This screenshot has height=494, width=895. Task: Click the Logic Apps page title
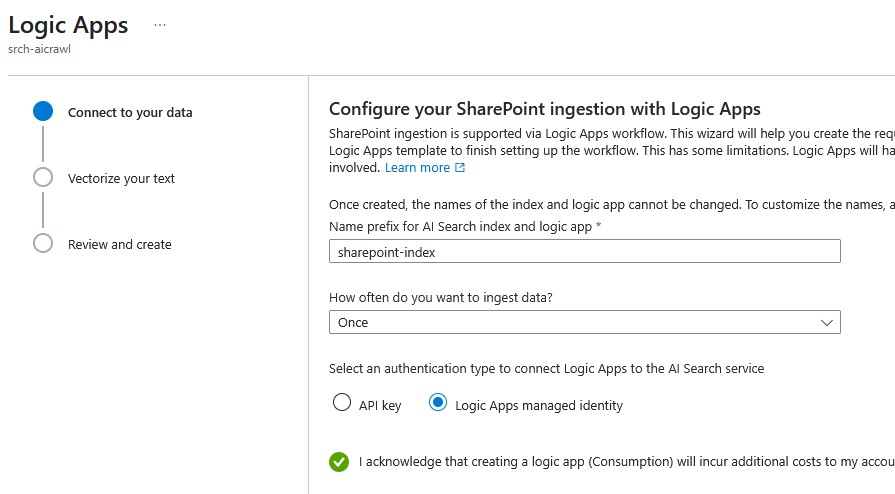pos(68,26)
